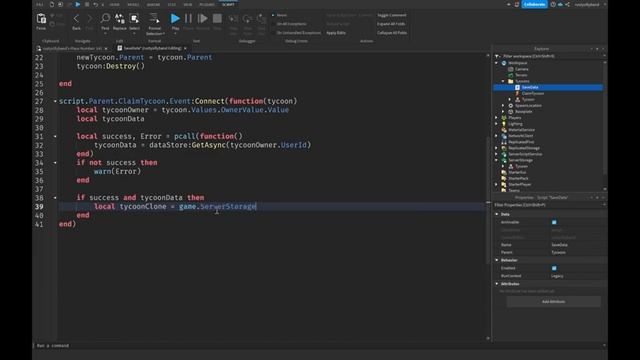Open the MODEL ribbon tab

(x=133, y=4)
